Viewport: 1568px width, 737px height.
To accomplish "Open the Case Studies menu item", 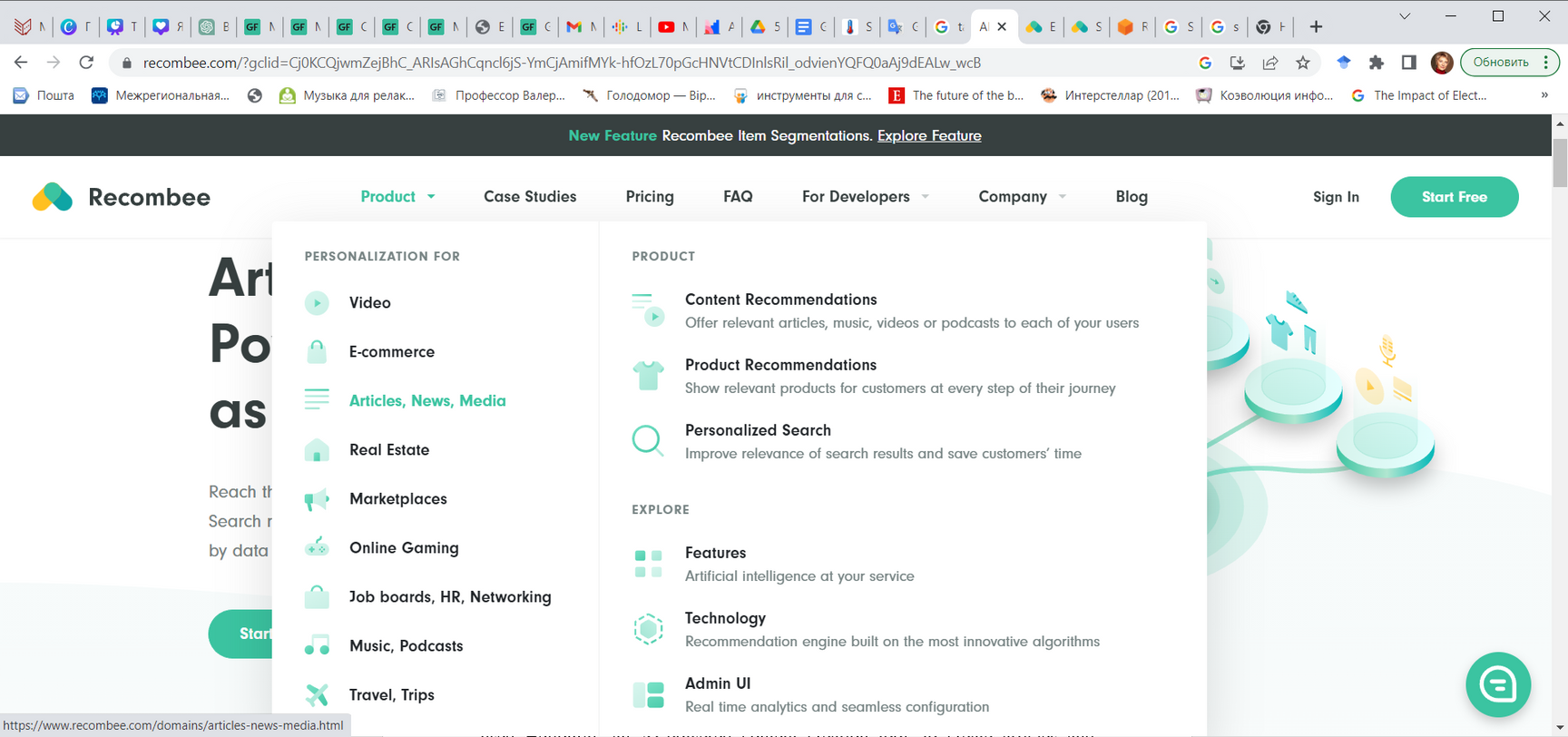I will 530,196.
